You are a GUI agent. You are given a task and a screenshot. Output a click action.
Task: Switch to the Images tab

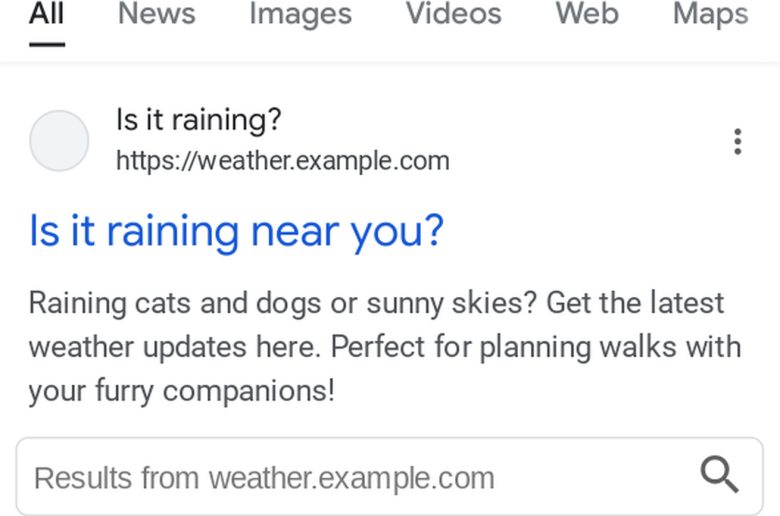pos(300,14)
